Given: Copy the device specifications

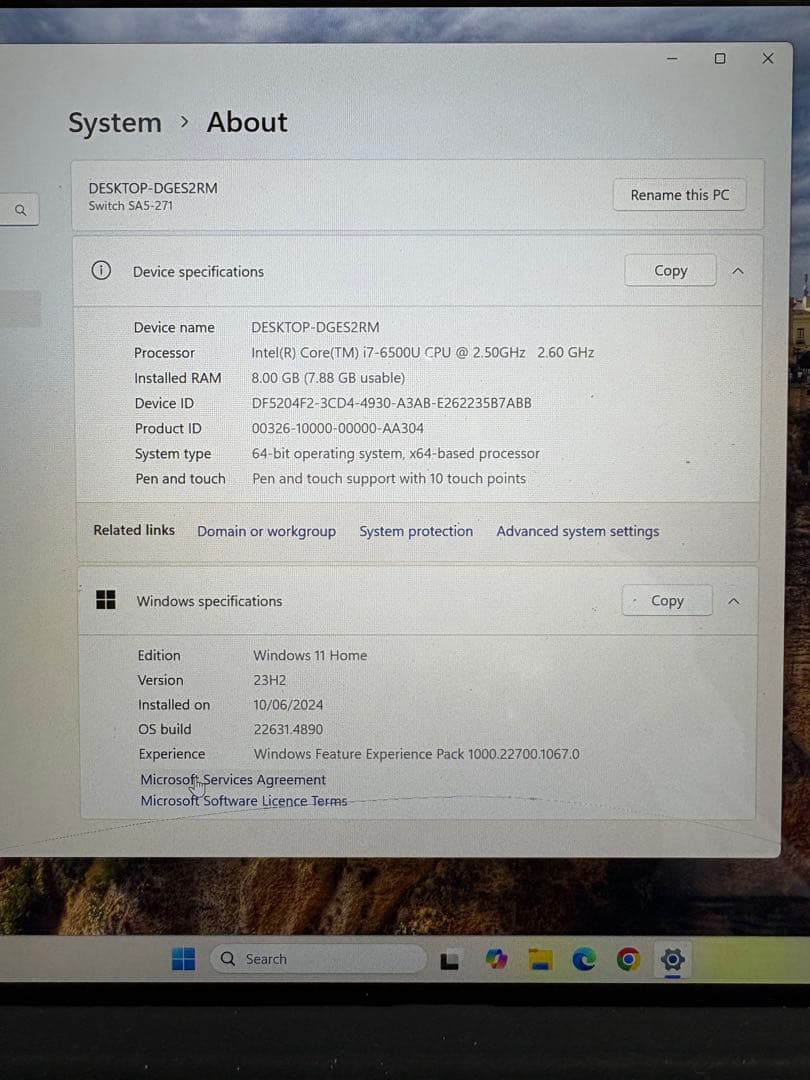Looking at the screenshot, I should tap(670, 270).
